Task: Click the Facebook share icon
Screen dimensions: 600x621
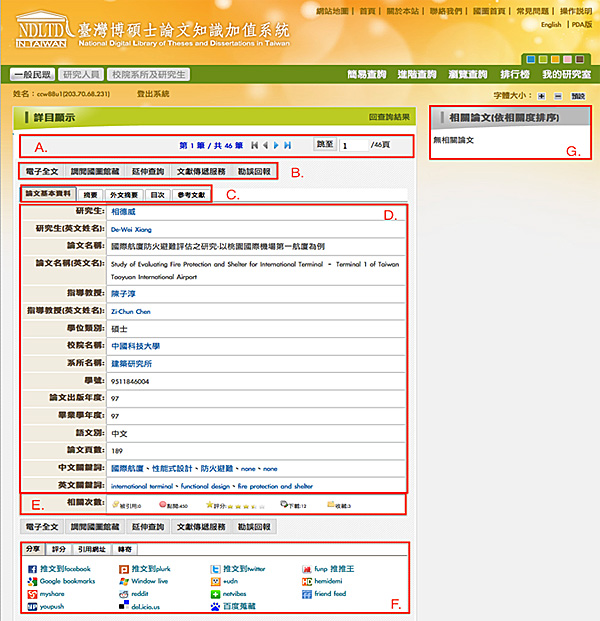Action: click(x=33, y=568)
